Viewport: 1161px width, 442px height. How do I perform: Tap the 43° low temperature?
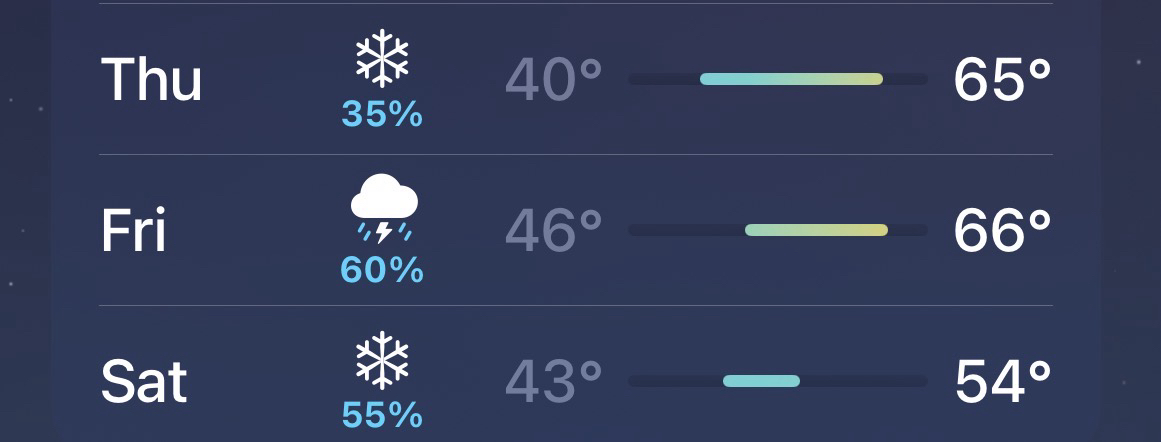pyautogui.click(x=554, y=382)
